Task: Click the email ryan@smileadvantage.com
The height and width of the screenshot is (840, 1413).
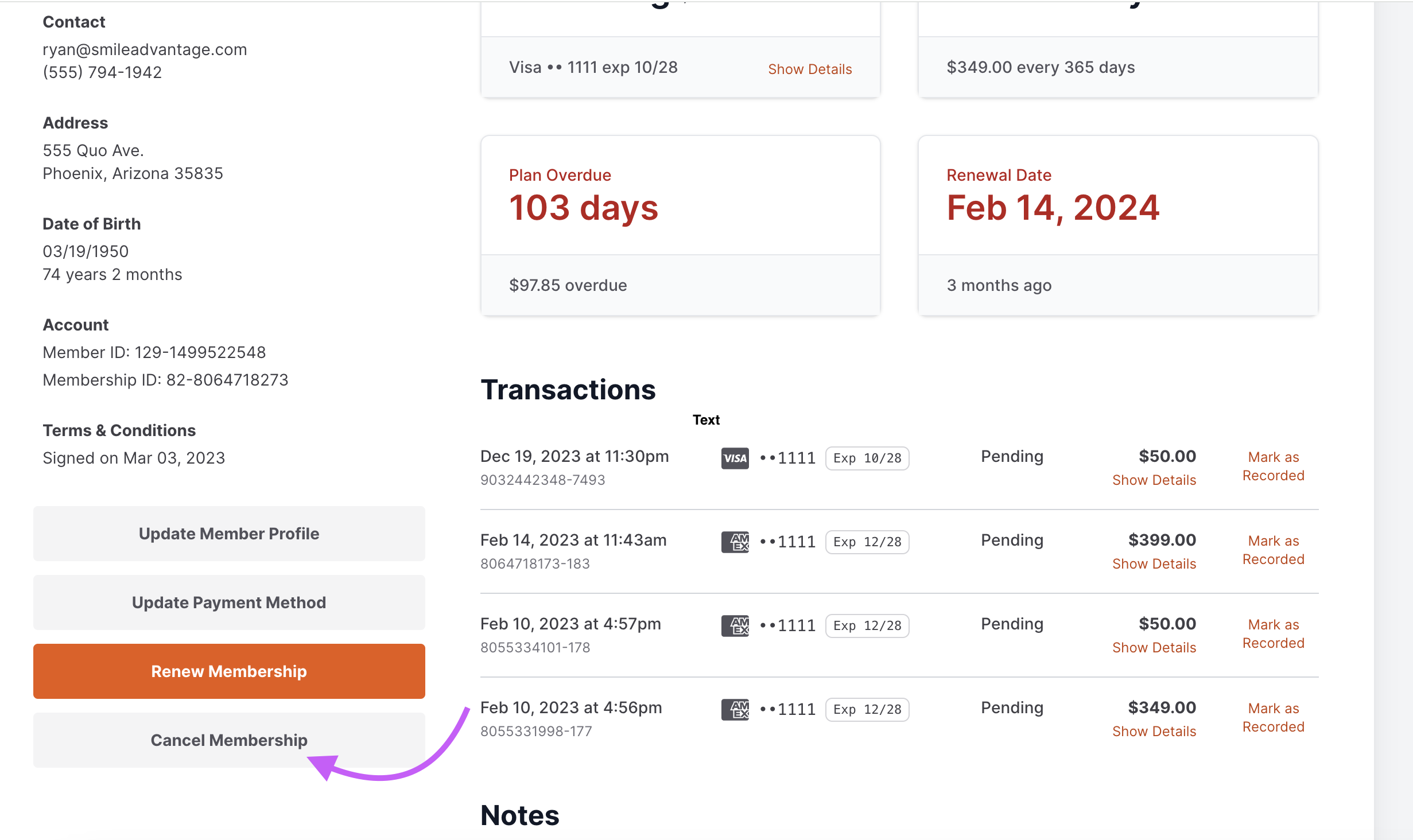Action: (x=145, y=49)
